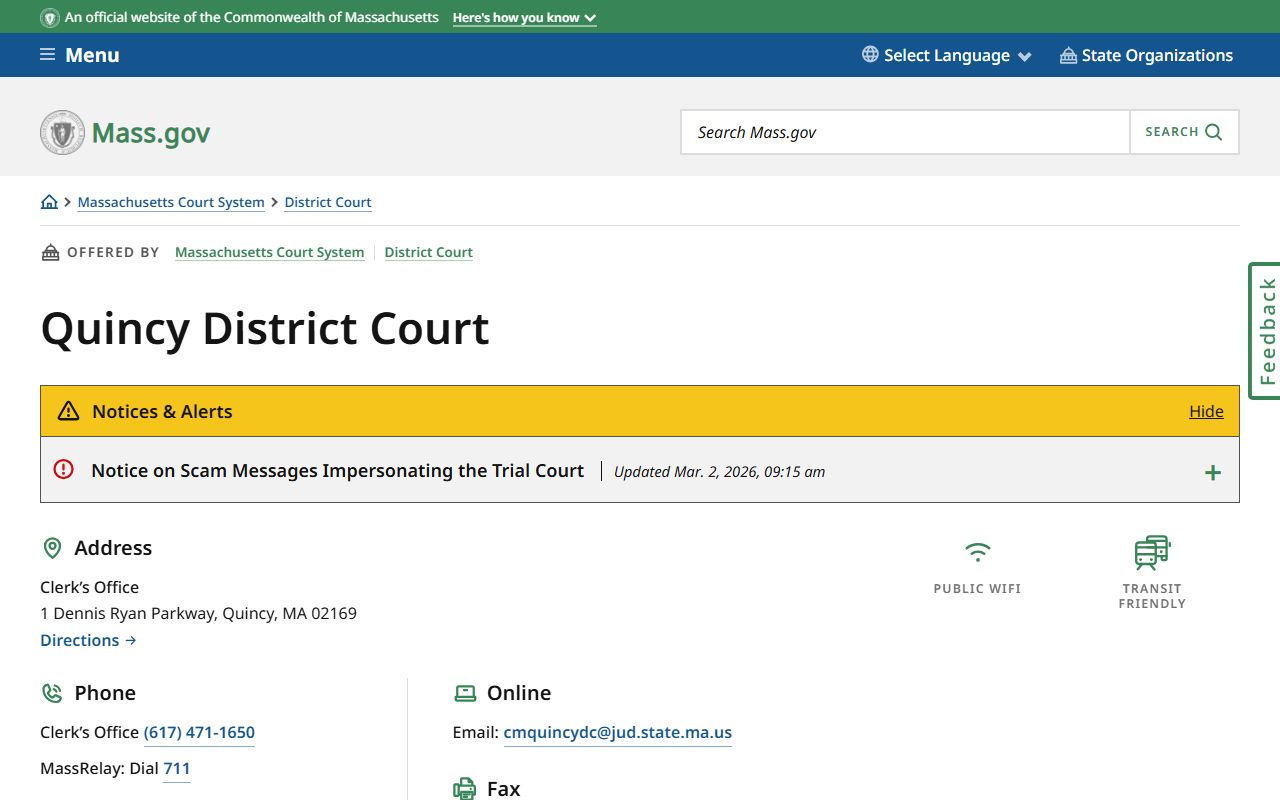
Task: Open the Select Language dropdown
Action: [x=946, y=55]
